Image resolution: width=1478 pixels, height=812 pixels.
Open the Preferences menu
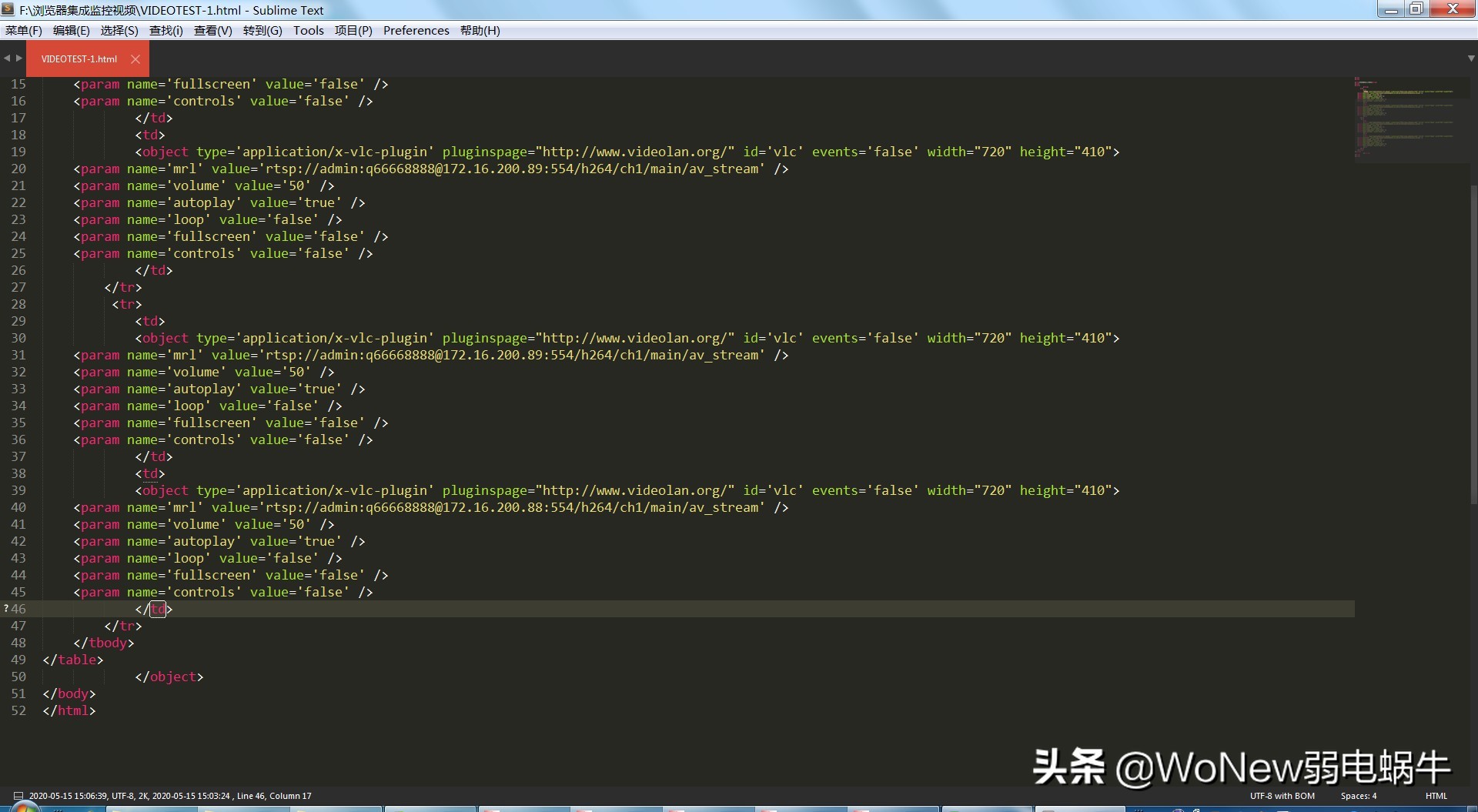point(416,31)
